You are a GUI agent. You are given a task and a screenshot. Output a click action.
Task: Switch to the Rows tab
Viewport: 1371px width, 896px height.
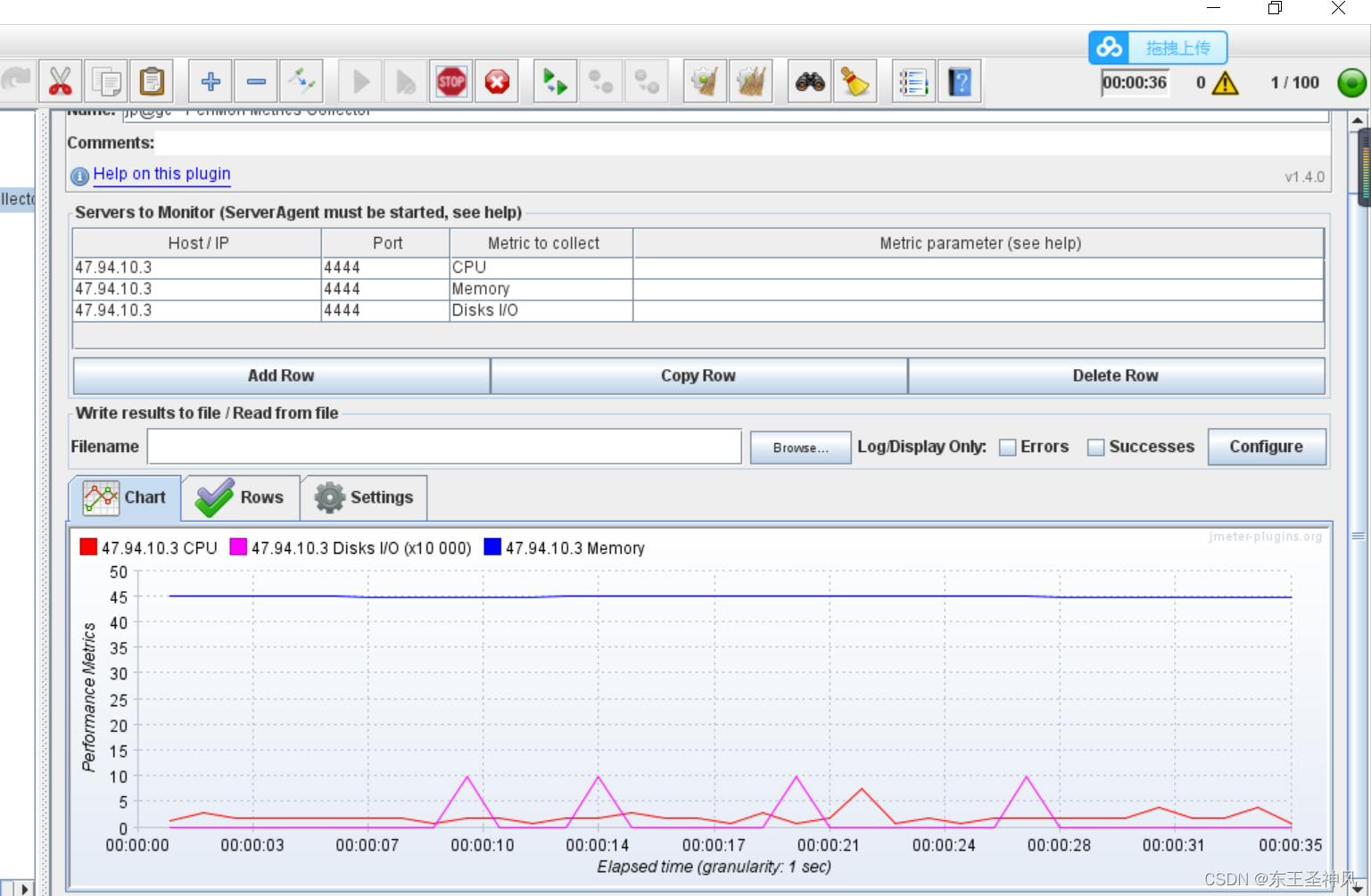click(241, 497)
